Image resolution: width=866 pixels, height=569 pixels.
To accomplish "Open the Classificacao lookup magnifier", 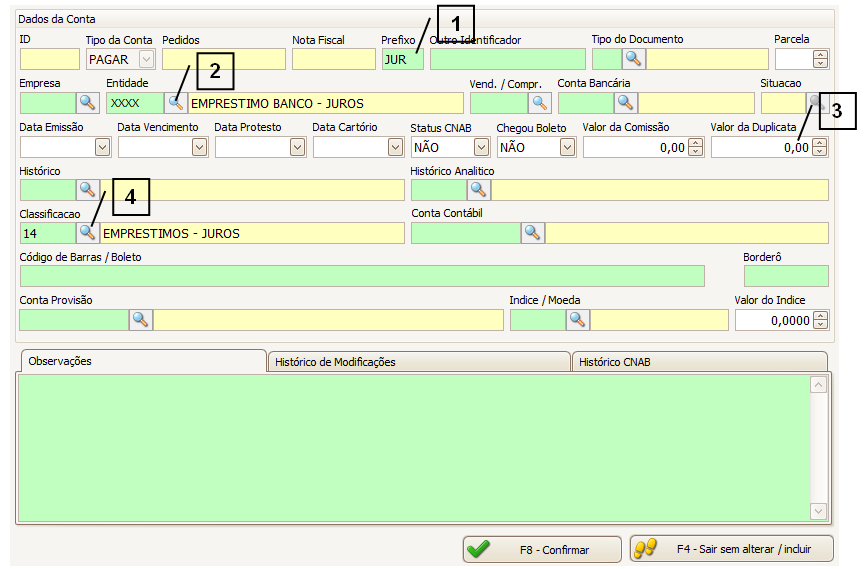I will (87, 233).
